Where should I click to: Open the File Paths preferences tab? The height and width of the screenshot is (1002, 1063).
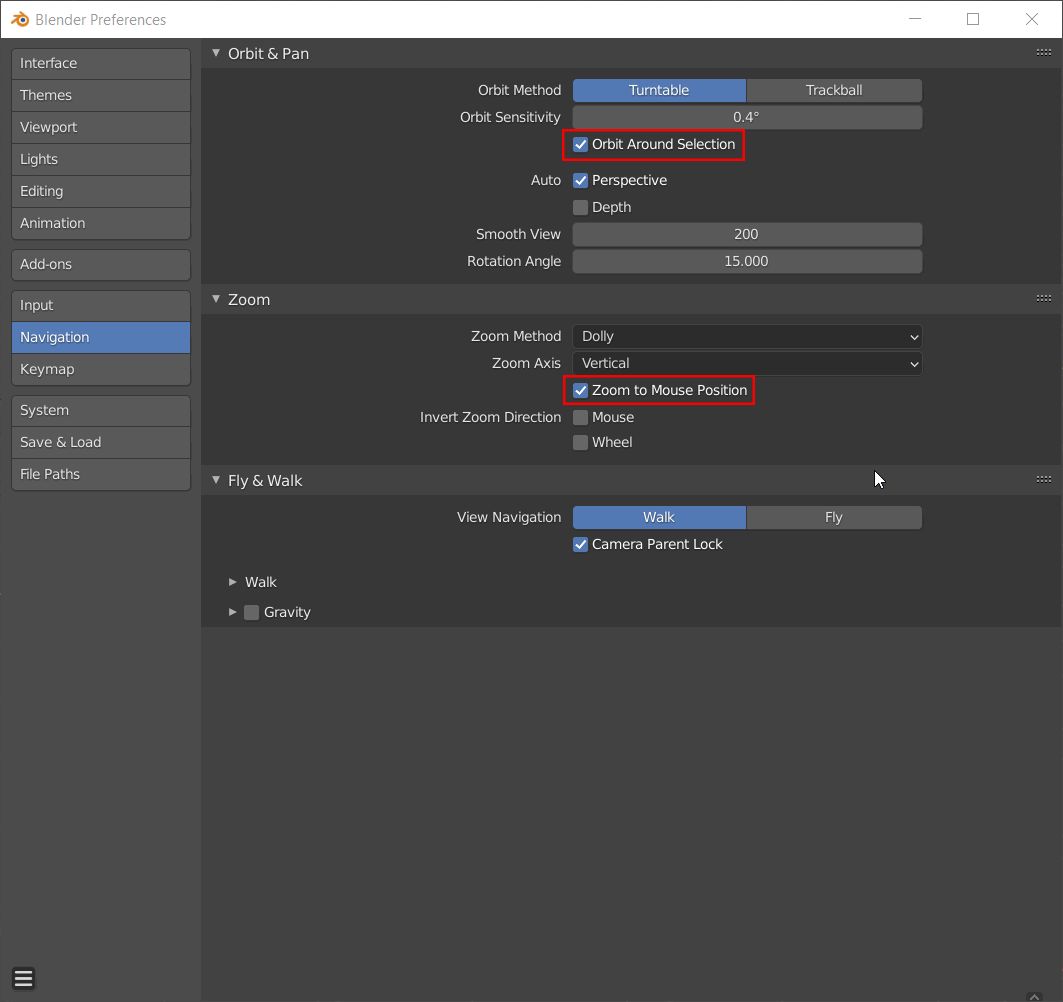coord(101,475)
